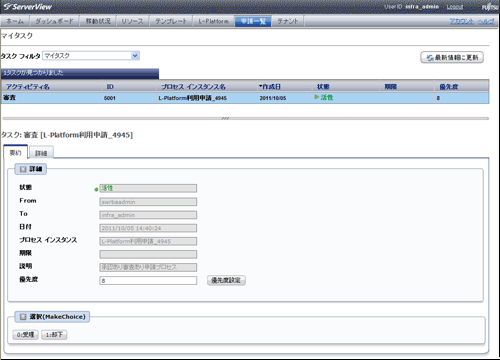Open the テンプレート tab
500x360 pixels.
(x=171, y=21)
